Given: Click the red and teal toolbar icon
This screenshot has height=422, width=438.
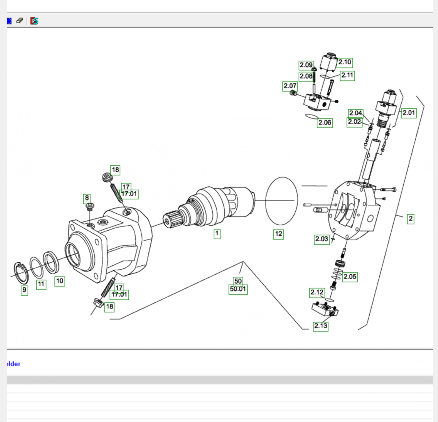Looking at the screenshot, I should 34,21.
